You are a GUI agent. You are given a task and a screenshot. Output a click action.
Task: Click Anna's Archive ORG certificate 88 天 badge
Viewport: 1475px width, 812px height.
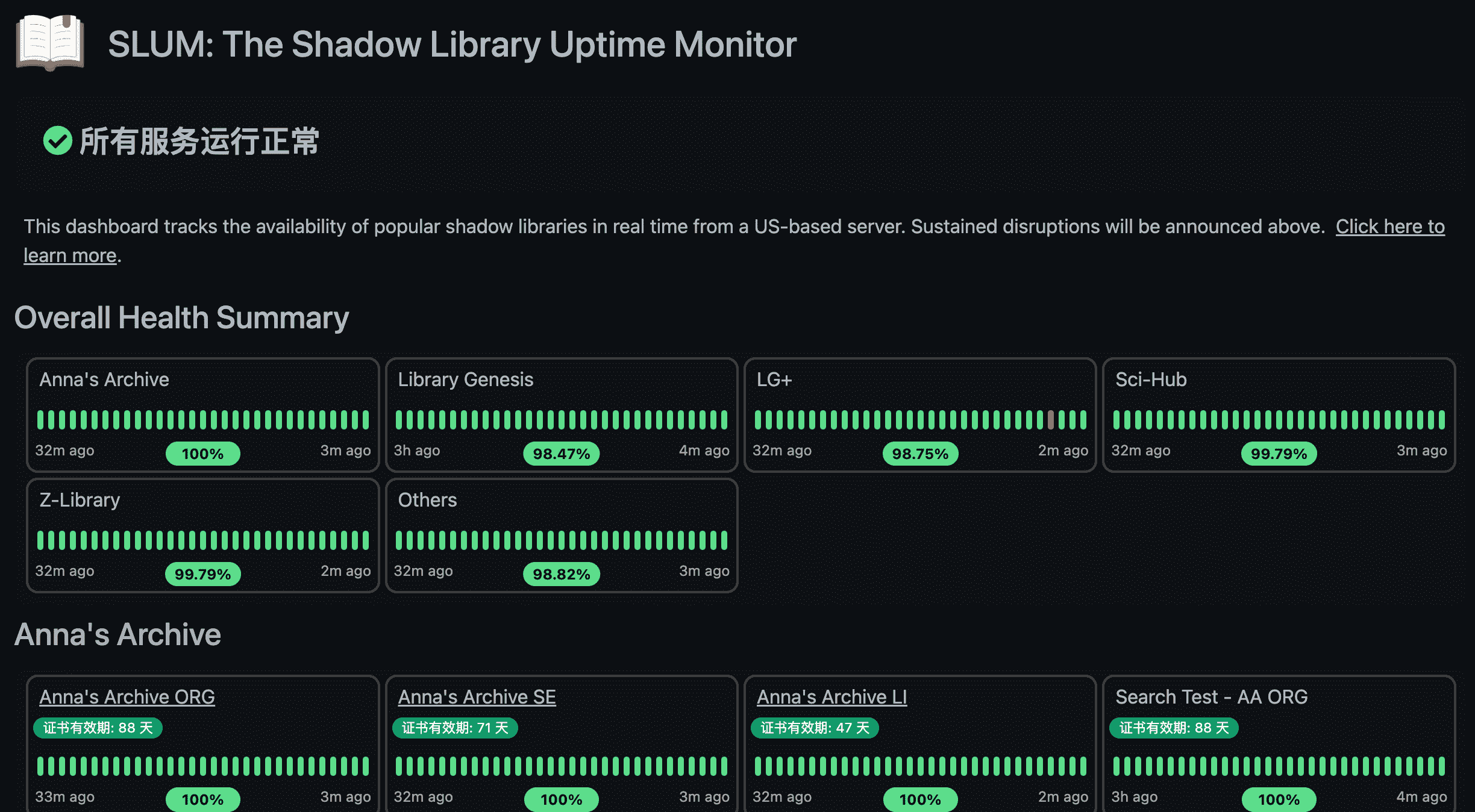[x=98, y=728]
